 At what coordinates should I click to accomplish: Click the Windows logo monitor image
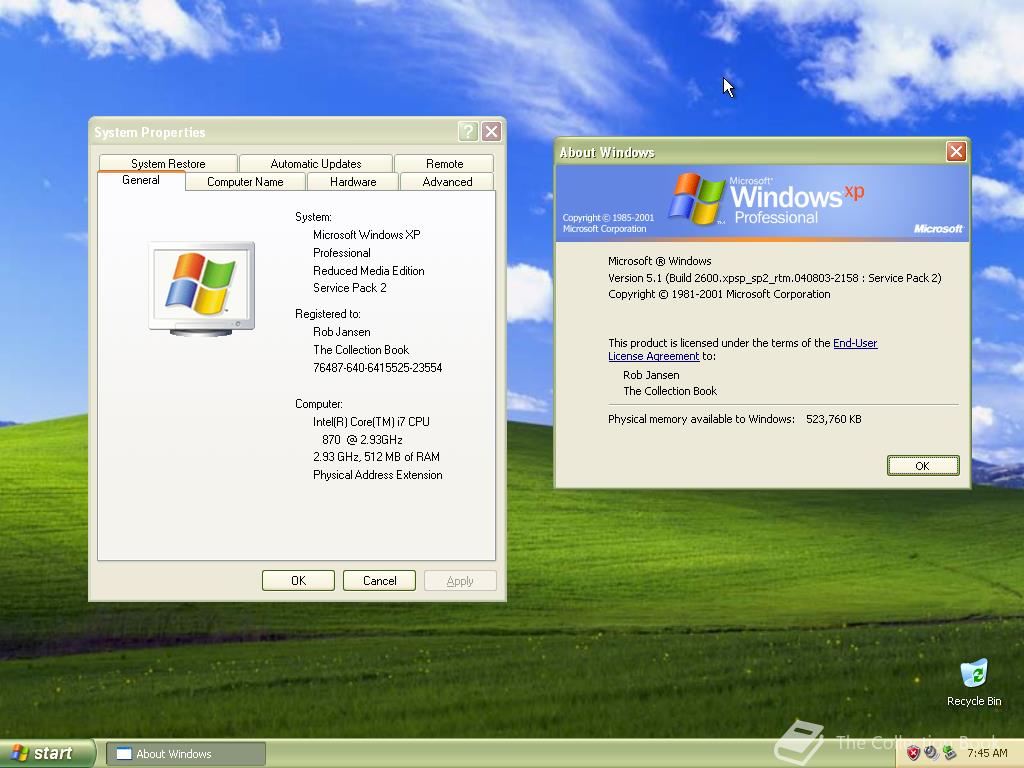[x=201, y=289]
